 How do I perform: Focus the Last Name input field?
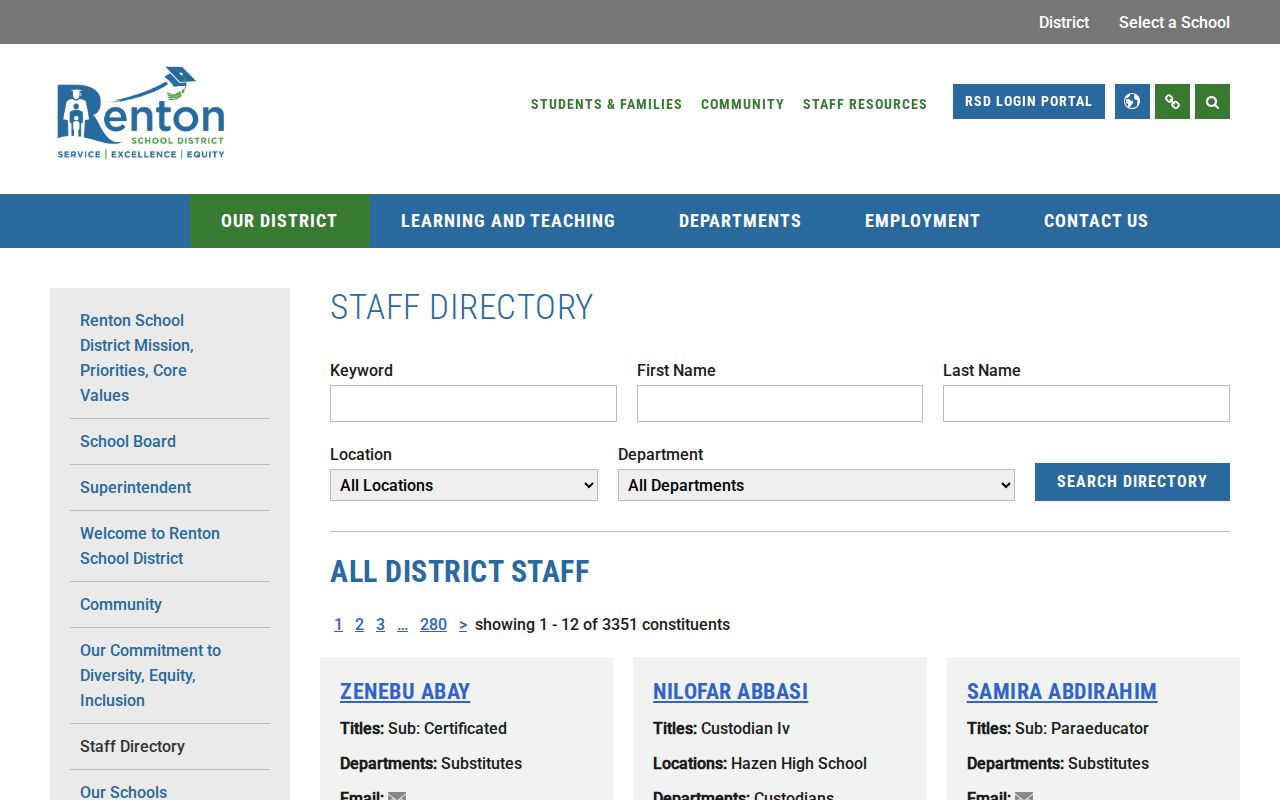click(x=1086, y=403)
